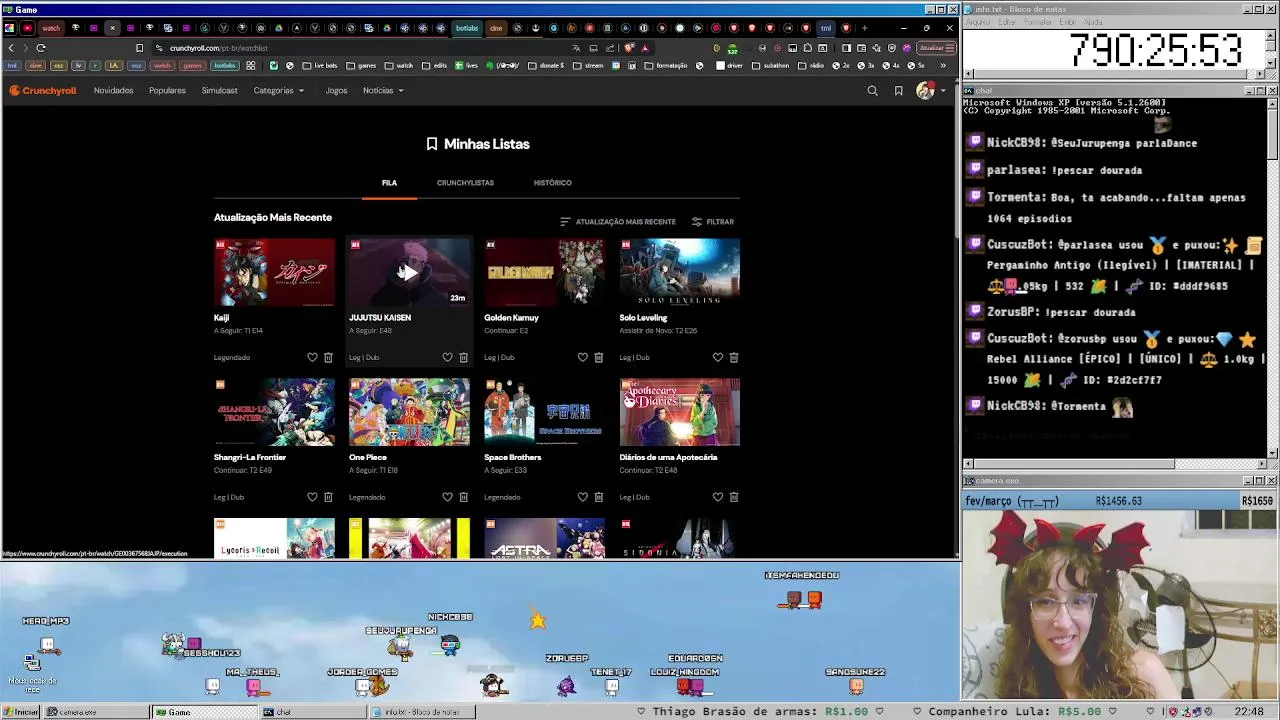Expand the Notícias dropdown

383,91
